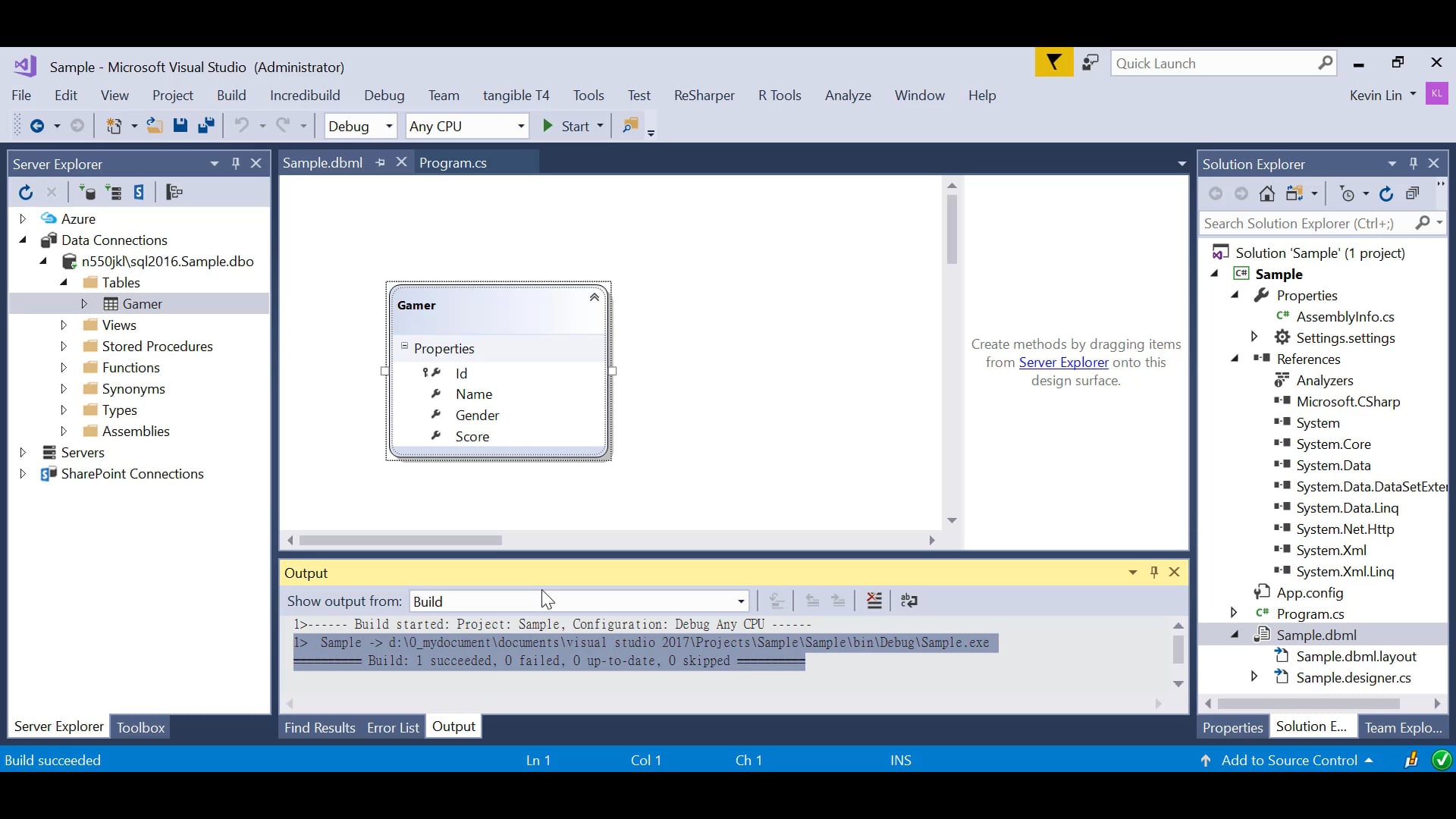
Task: Click the Collapse All Items home icon in Solution Explorer
Action: [x=1267, y=194]
